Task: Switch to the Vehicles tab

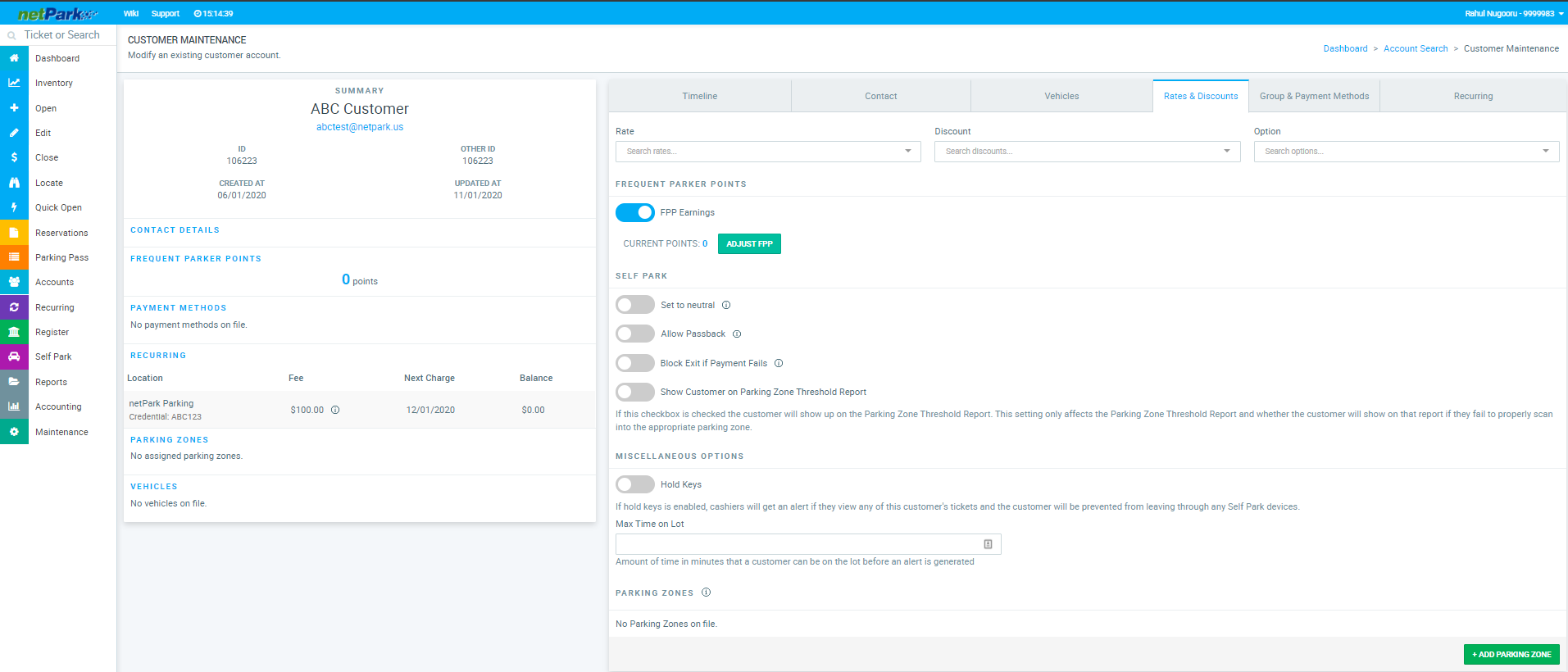Action: point(1061,96)
